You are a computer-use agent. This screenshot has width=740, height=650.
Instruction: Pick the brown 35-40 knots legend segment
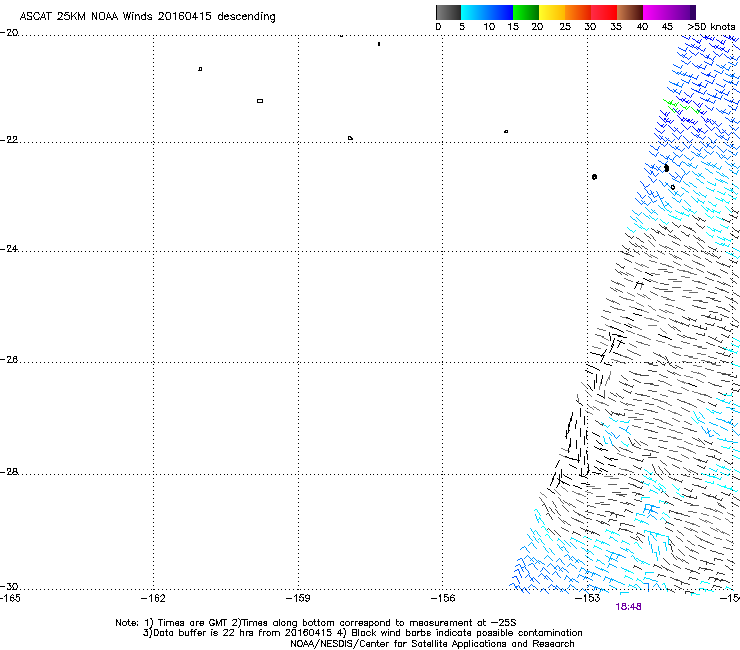[x=630, y=12]
